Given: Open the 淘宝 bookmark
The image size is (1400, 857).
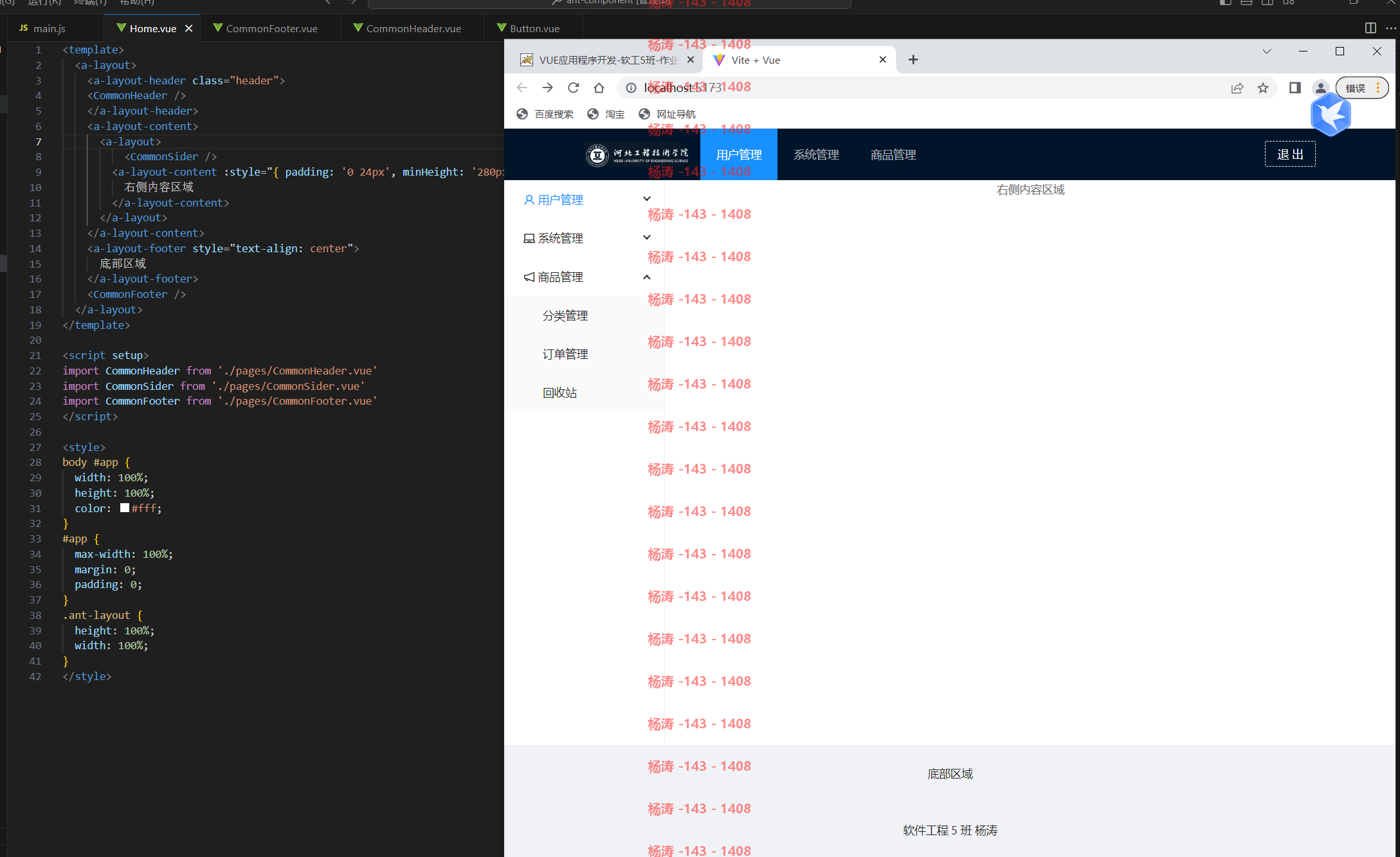Looking at the screenshot, I should (606, 114).
